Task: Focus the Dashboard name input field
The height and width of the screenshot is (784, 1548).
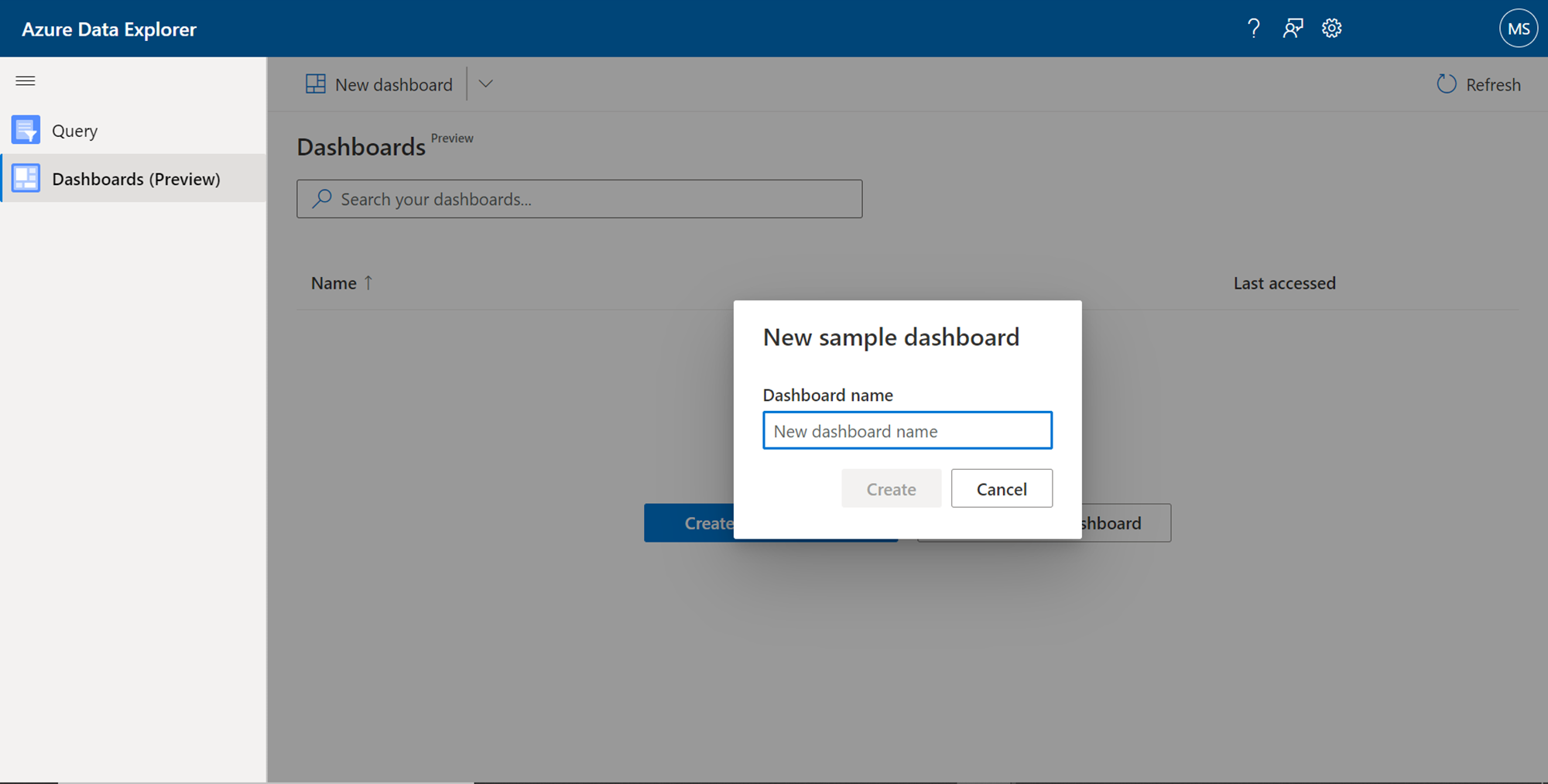Action: coord(907,430)
